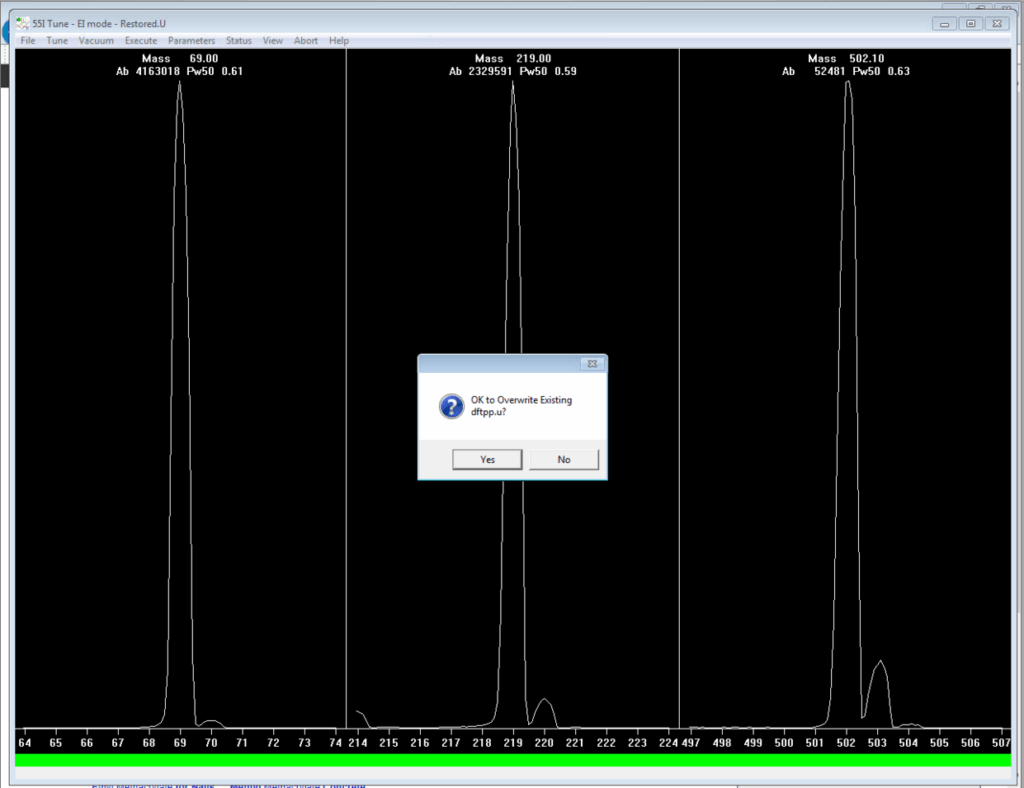This screenshot has width=1024, height=788.
Task: Select Abort from the menu bar
Action: (x=305, y=40)
